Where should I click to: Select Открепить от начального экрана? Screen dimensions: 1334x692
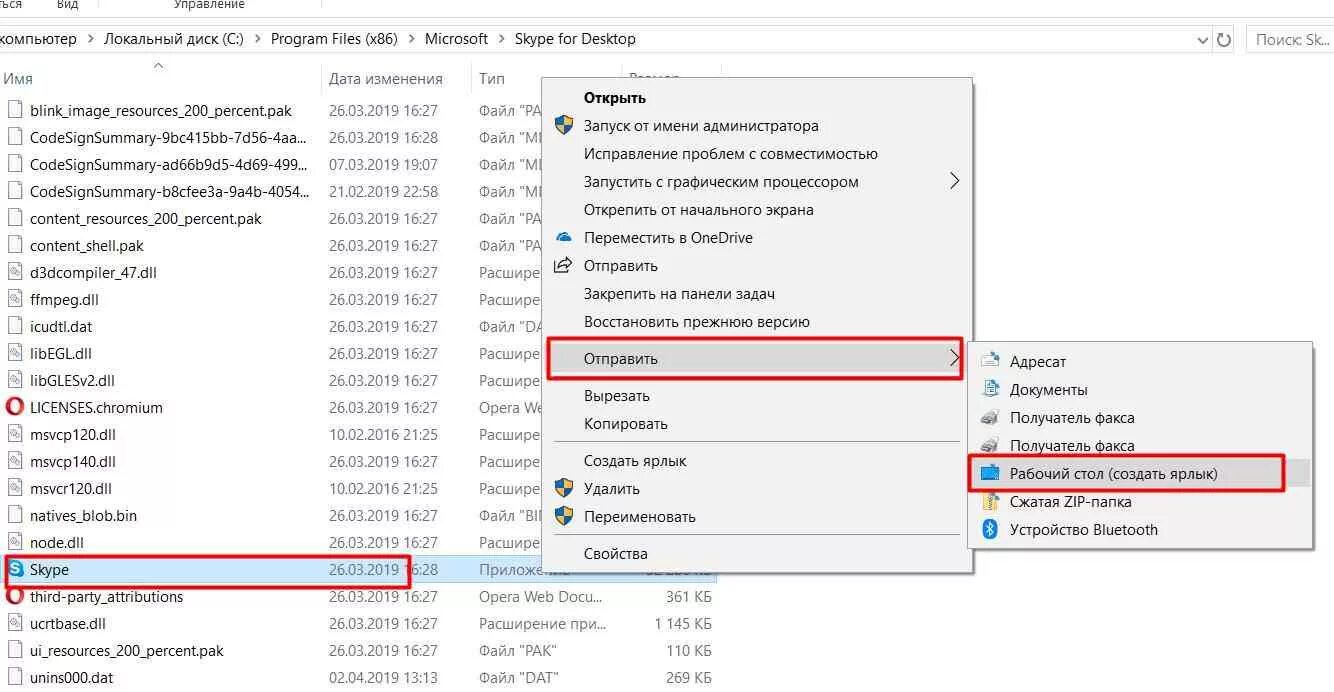[699, 210]
